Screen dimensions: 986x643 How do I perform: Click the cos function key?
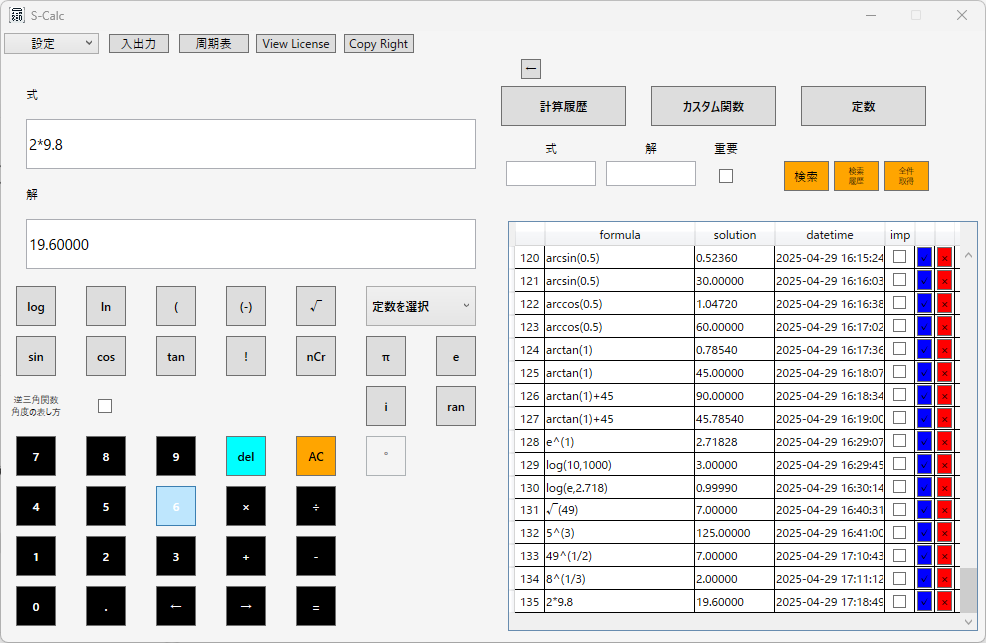tap(106, 356)
